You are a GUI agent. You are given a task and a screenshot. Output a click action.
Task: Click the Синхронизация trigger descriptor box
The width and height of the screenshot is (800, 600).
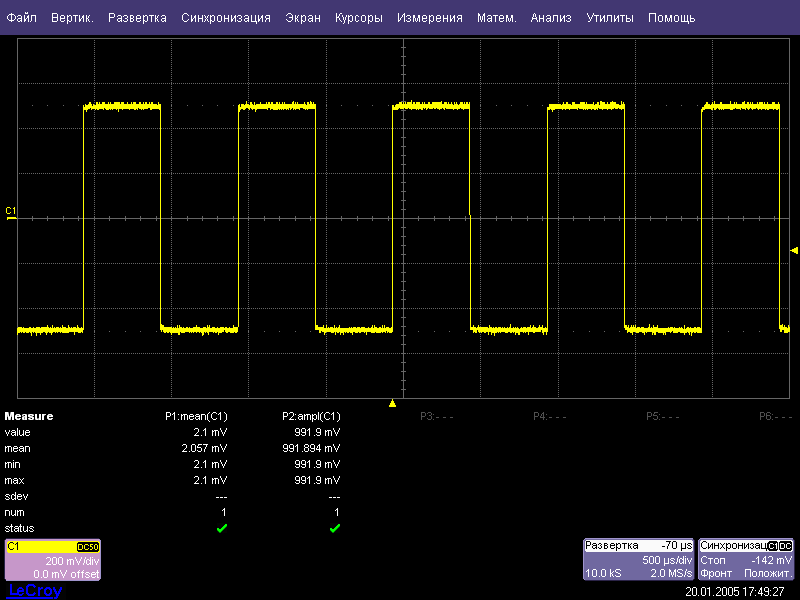point(746,559)
